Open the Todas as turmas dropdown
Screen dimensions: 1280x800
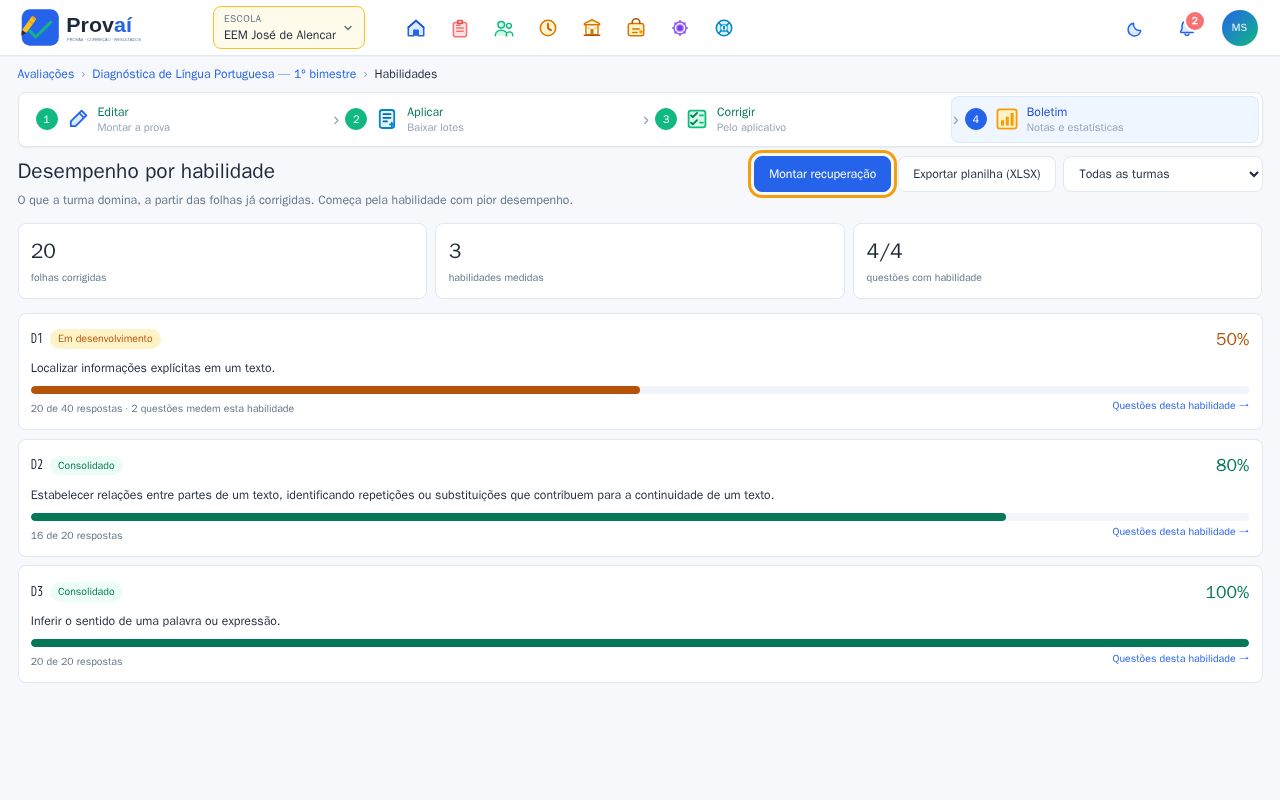[x=1162, y=174]
